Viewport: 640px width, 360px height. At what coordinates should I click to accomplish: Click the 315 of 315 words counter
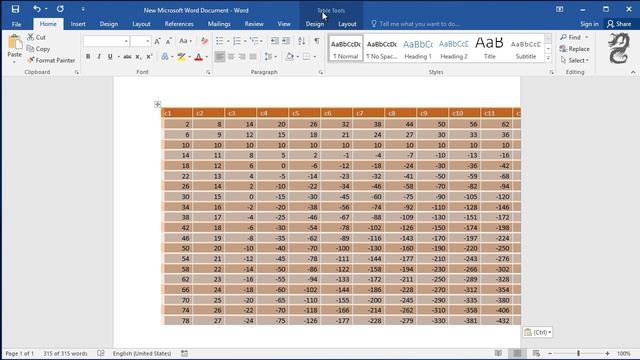65,353
